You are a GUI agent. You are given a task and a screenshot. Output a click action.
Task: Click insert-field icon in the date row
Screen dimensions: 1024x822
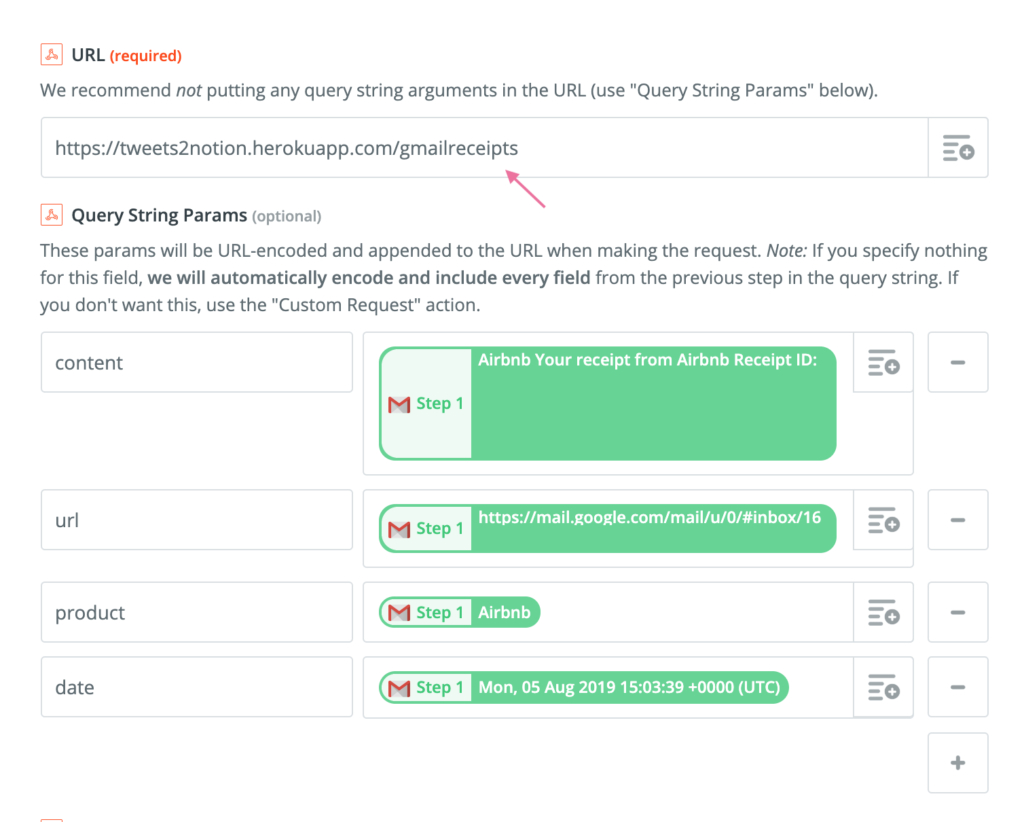883,687
